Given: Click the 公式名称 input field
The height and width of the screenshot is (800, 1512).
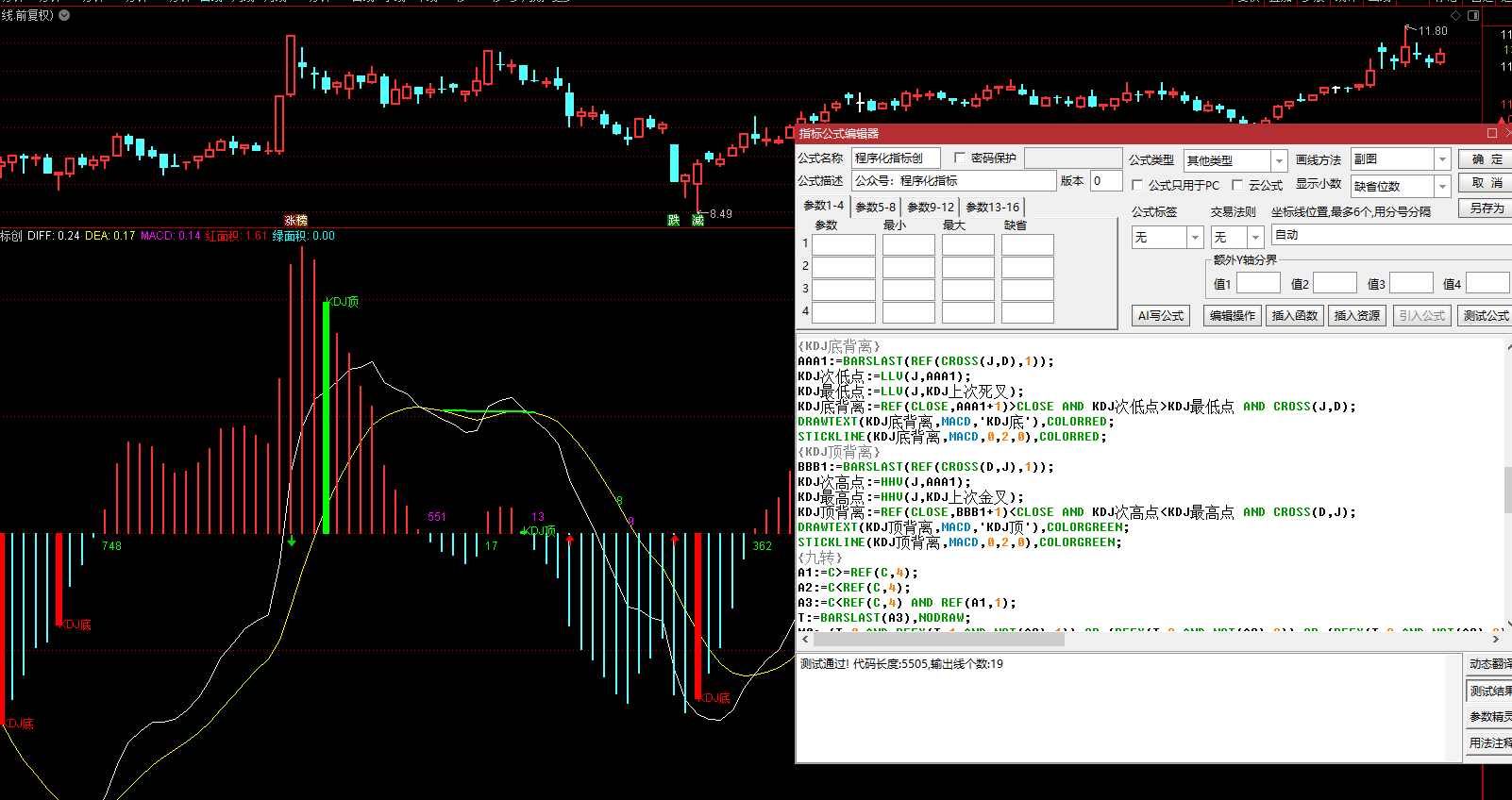Looking at the screenshot, I should [x=896, y=158].
